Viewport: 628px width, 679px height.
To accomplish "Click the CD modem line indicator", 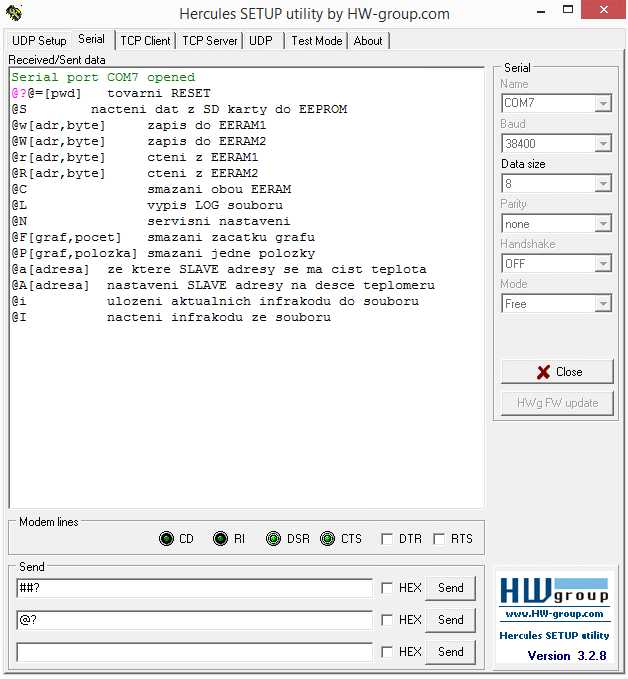I will point(166,539).
